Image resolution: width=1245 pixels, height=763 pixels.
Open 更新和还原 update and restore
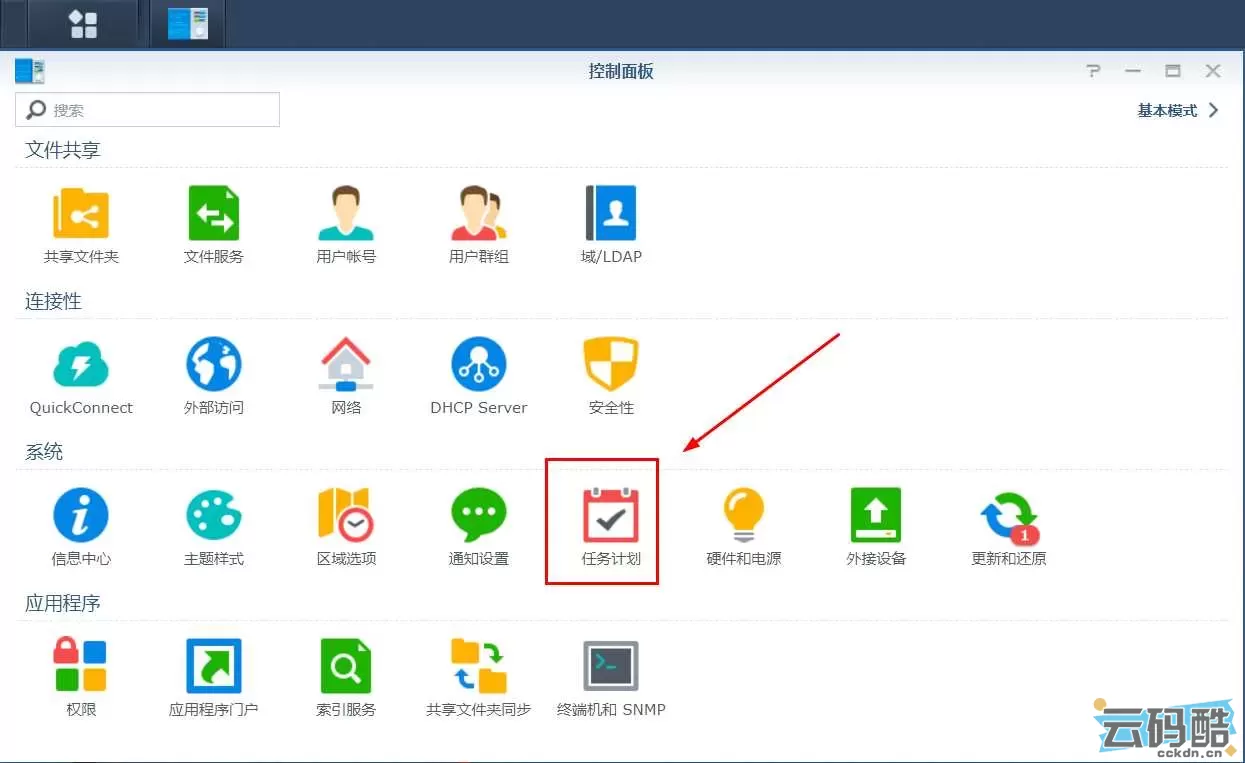(1008, 515)
